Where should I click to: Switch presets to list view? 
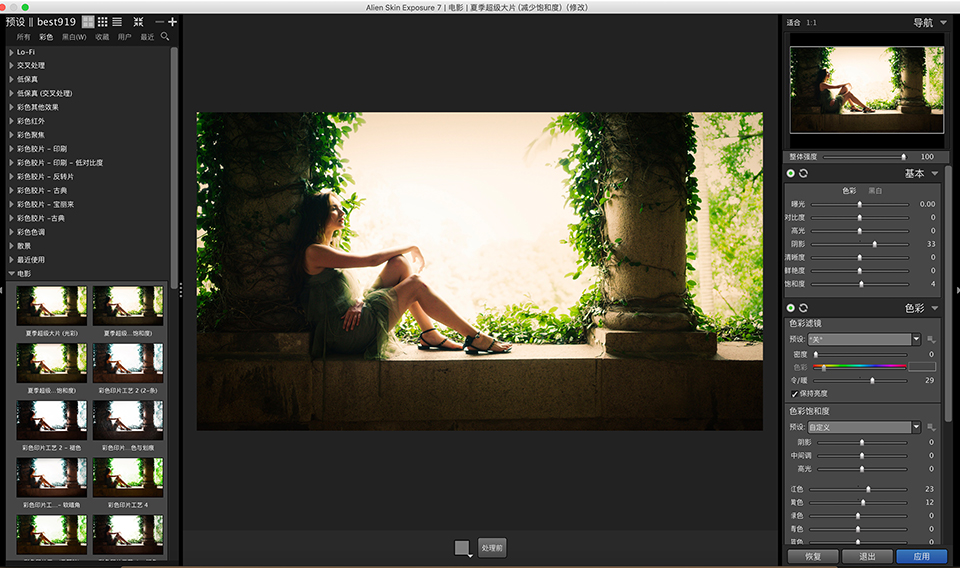pyautogui.click(x=117, y=21)
